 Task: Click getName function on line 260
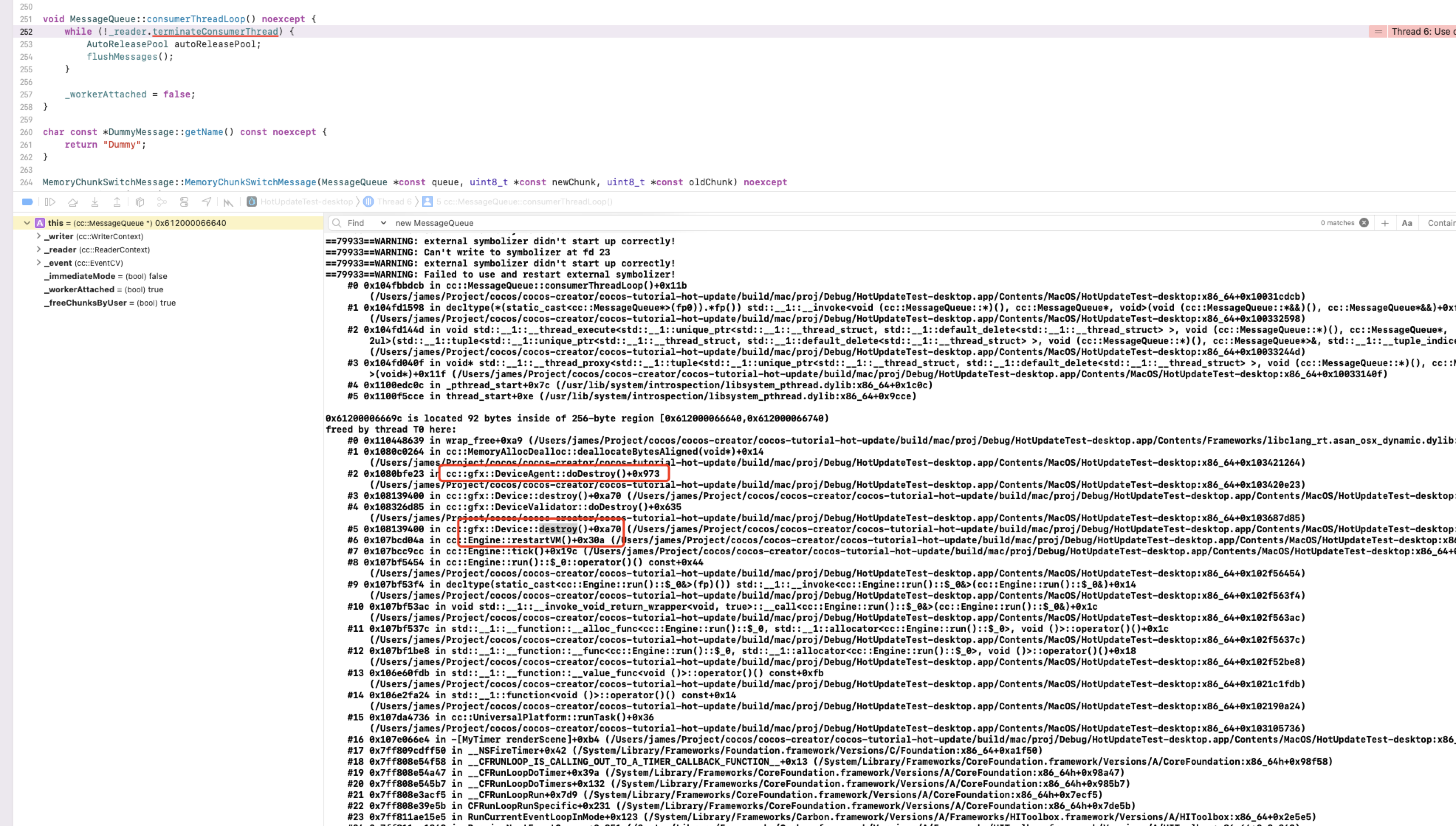pos(204,132)
